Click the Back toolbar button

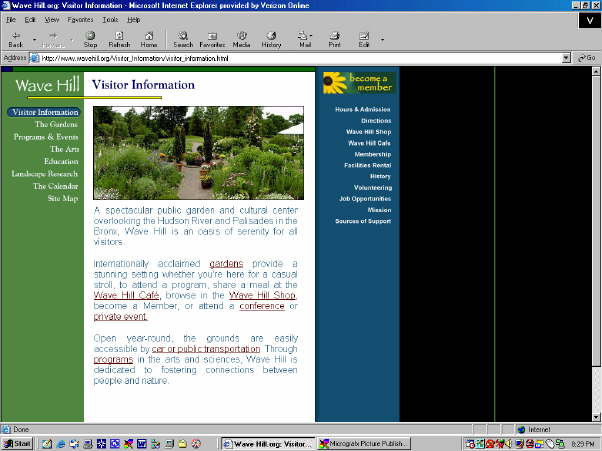pos(16,40)
